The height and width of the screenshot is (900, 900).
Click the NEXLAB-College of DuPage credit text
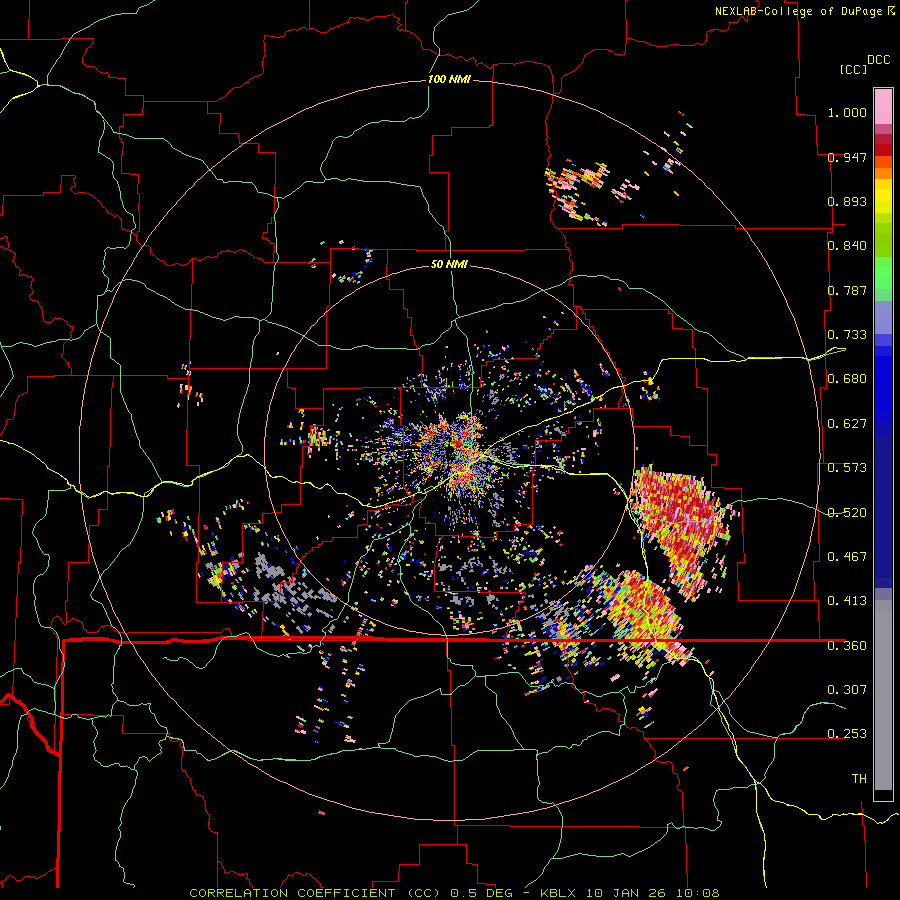coord(804,11)
